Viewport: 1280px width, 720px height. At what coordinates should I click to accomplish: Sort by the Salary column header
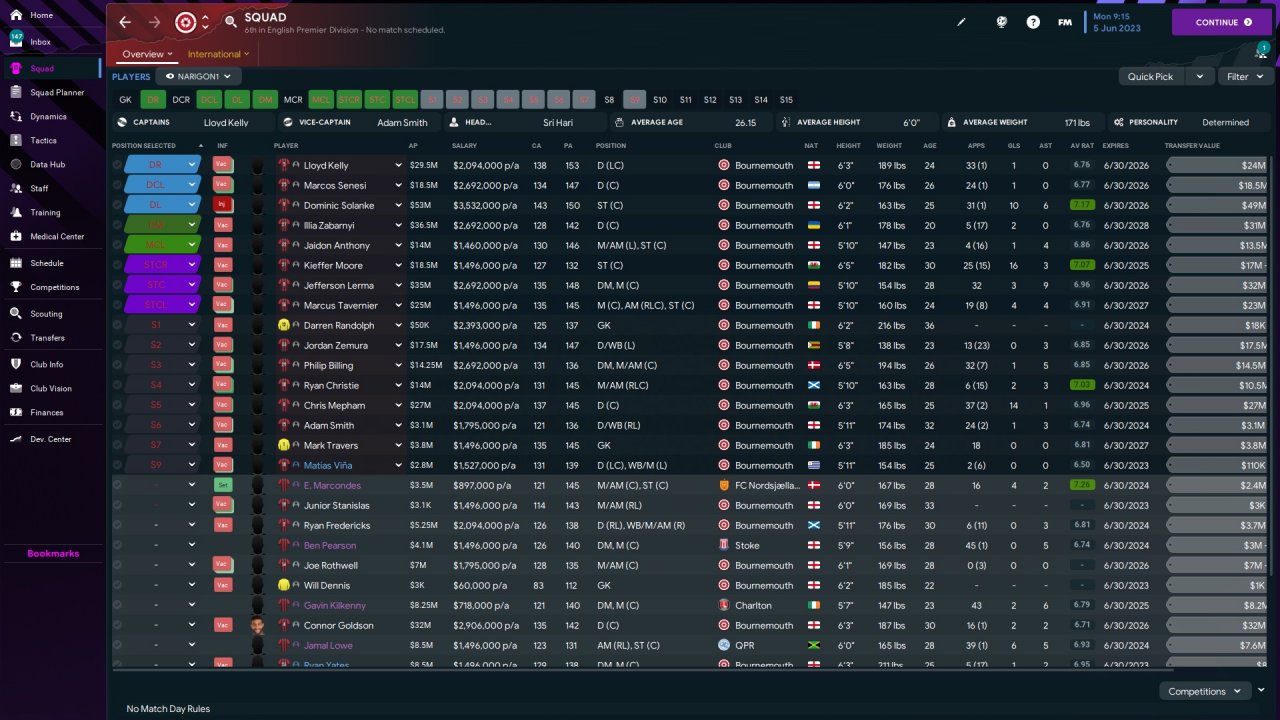coord(464,145)
